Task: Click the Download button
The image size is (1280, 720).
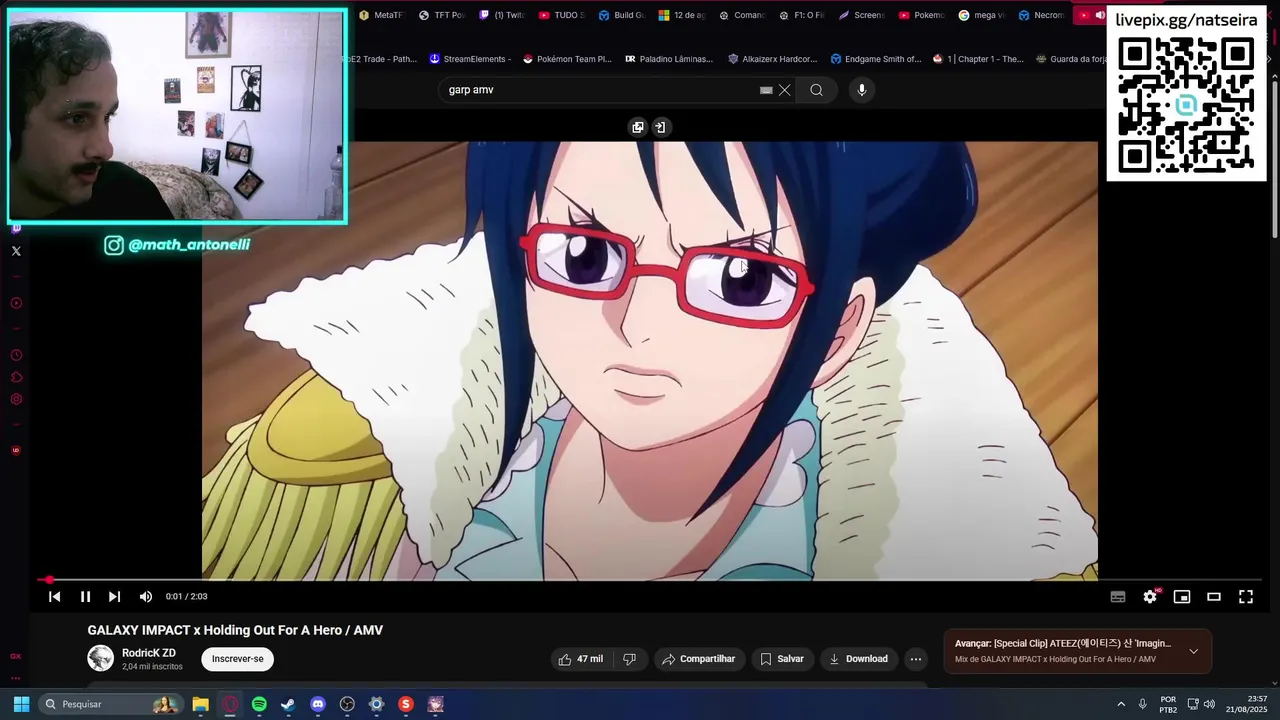Action: [x=858, y=659]
